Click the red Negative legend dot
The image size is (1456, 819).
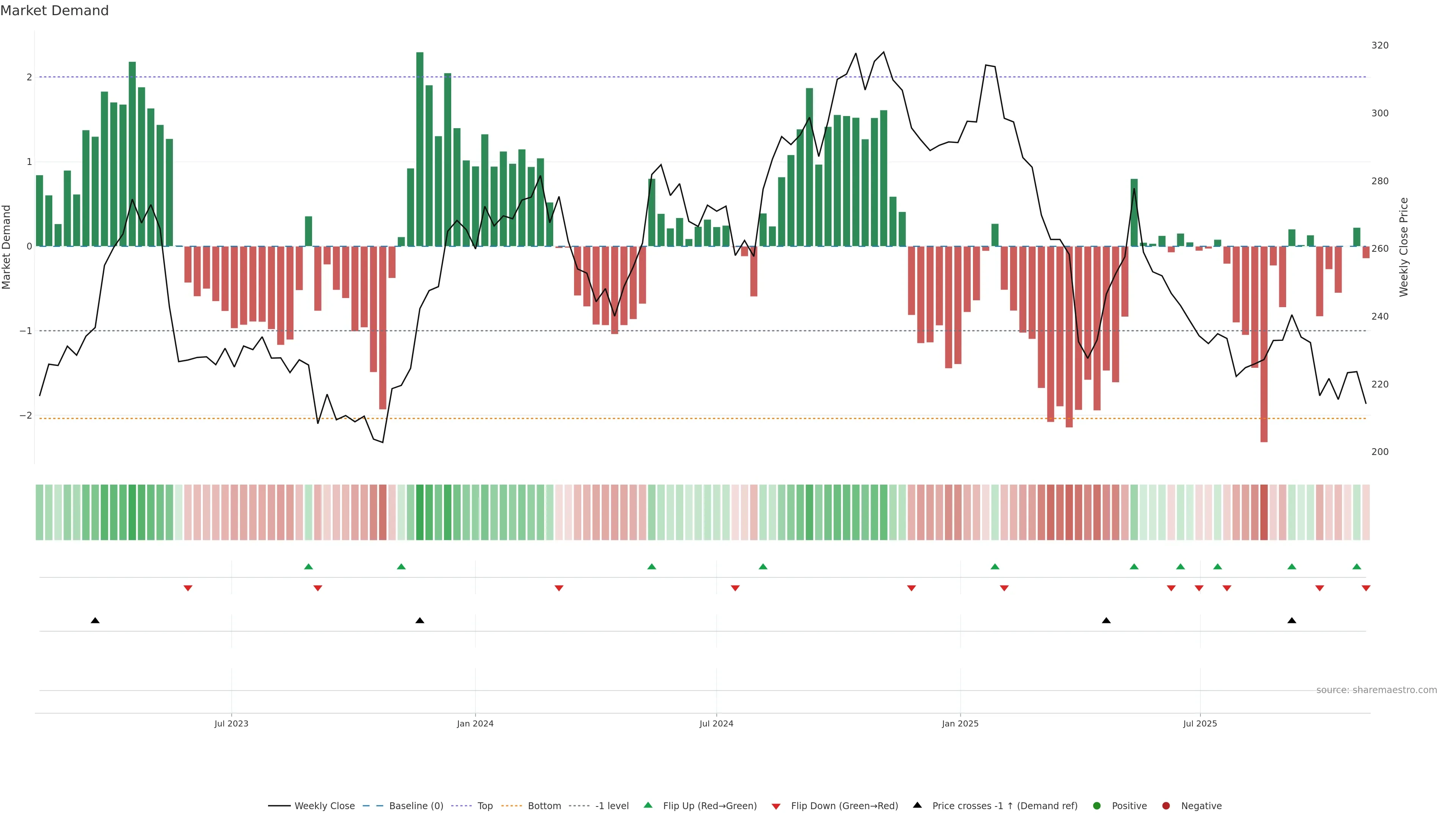point(1166,806)
